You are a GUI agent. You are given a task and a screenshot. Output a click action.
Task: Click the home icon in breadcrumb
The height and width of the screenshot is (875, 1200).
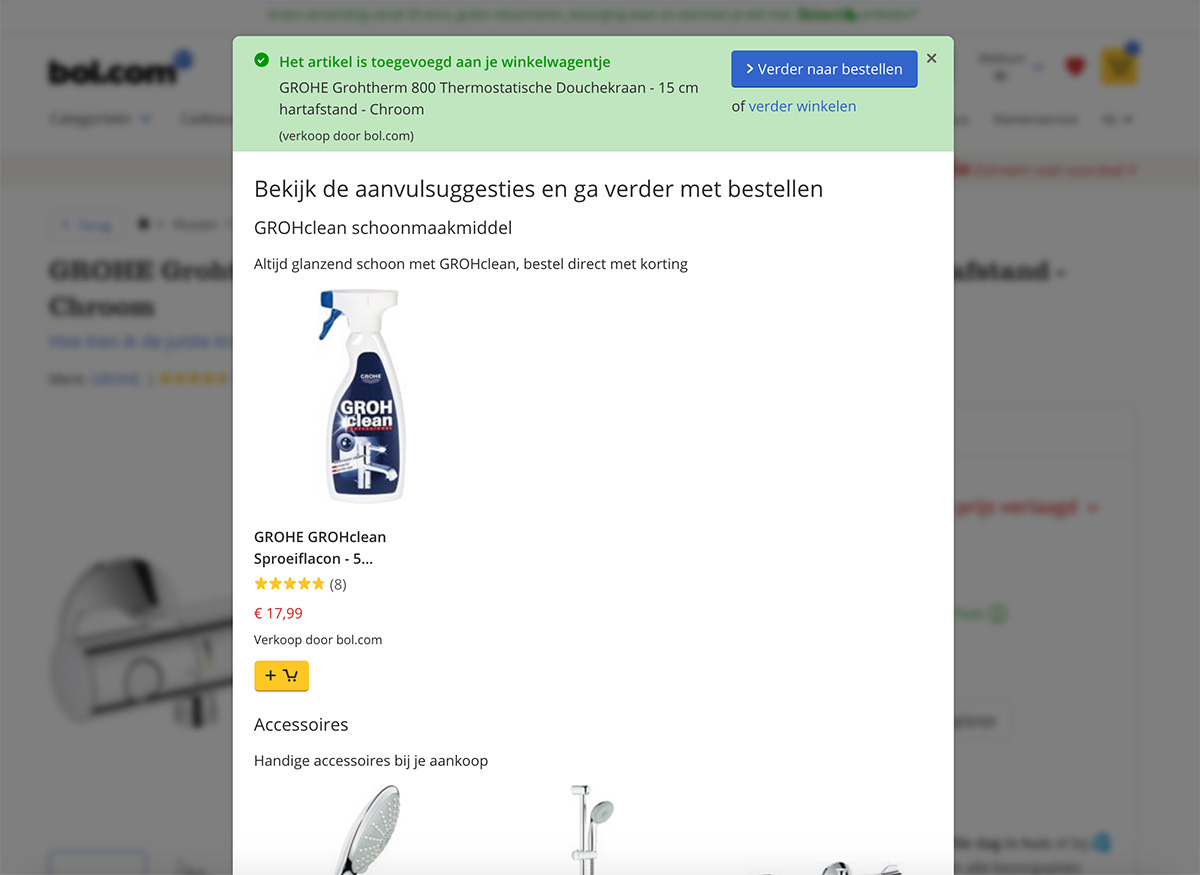pos(143,224)
